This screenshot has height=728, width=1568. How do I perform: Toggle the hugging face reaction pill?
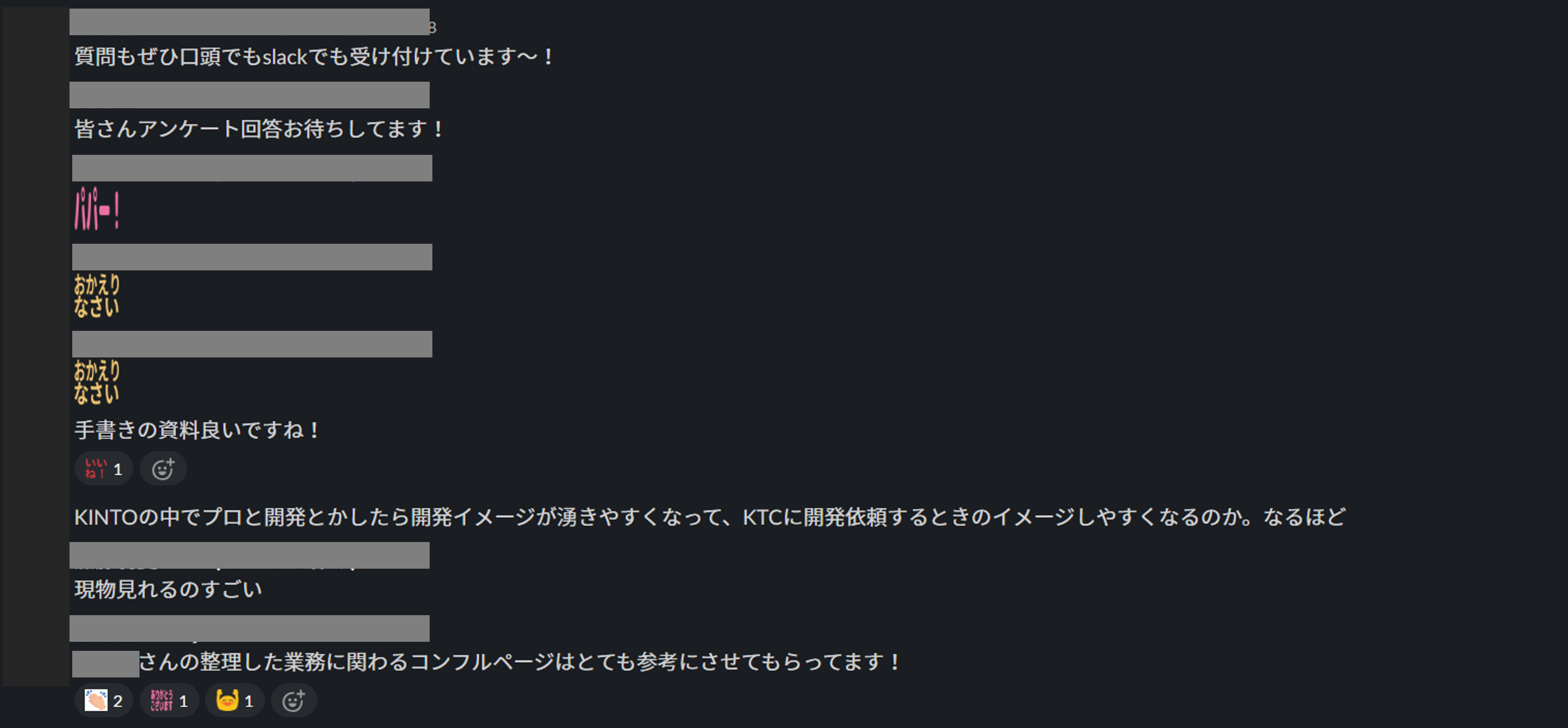coord(235,700)
